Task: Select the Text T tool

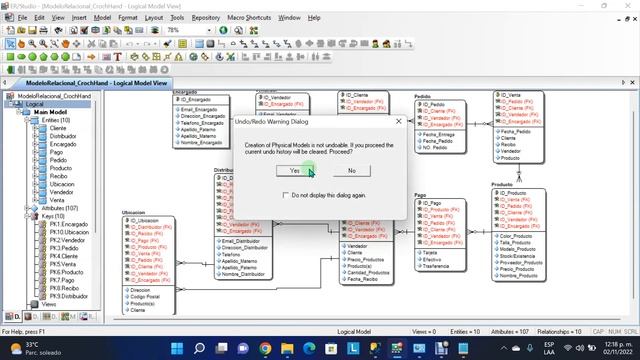Action: 118,57
